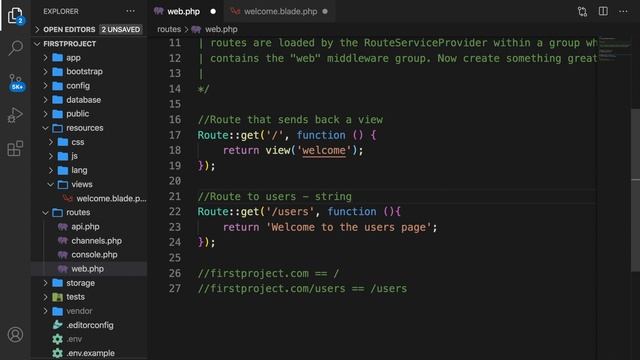
Task: Place cursor in '/users' route string
Action: pyautogui.click(x=290, y=211)
